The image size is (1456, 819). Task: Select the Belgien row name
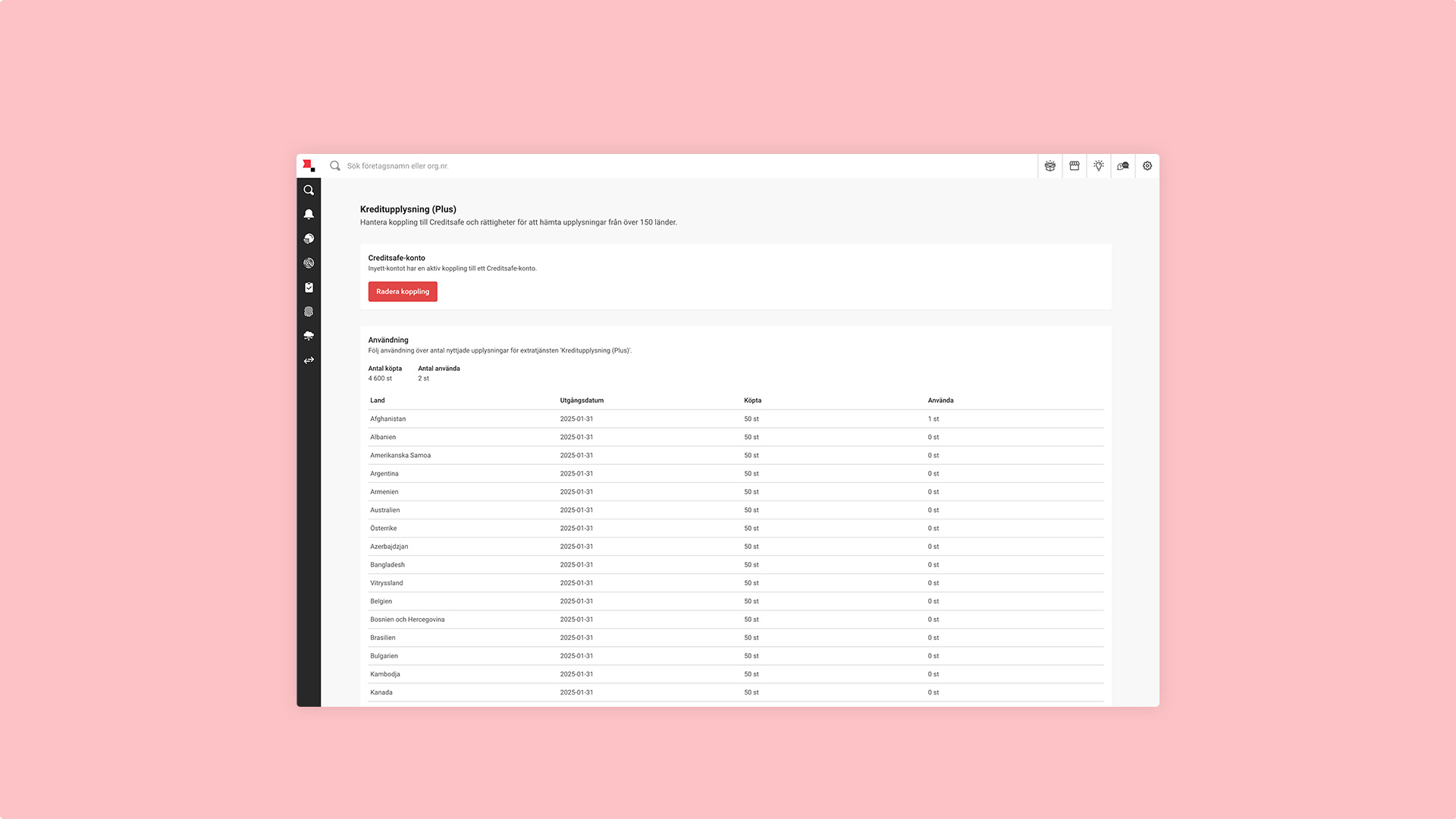coord(381,601)
